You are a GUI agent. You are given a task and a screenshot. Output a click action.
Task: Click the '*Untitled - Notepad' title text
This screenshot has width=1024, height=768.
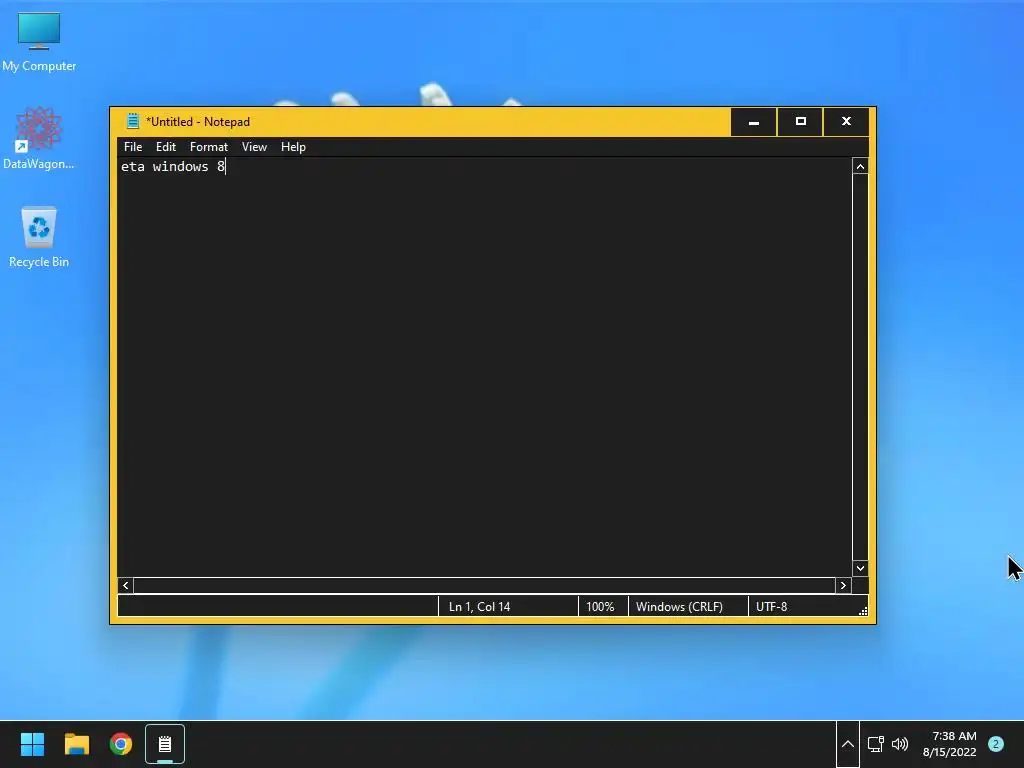(x=198, y=122)
